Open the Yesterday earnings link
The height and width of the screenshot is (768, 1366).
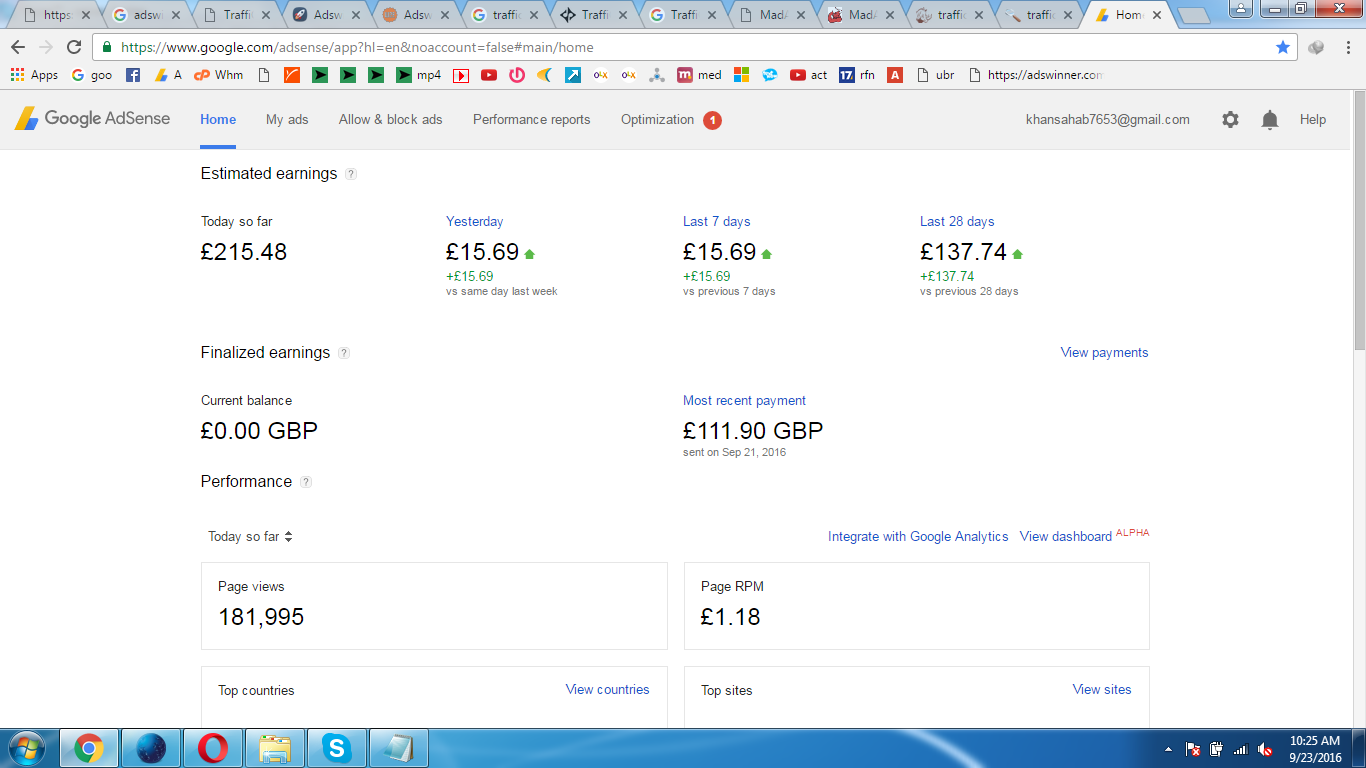pyautogui.click(x=475, y=222)
